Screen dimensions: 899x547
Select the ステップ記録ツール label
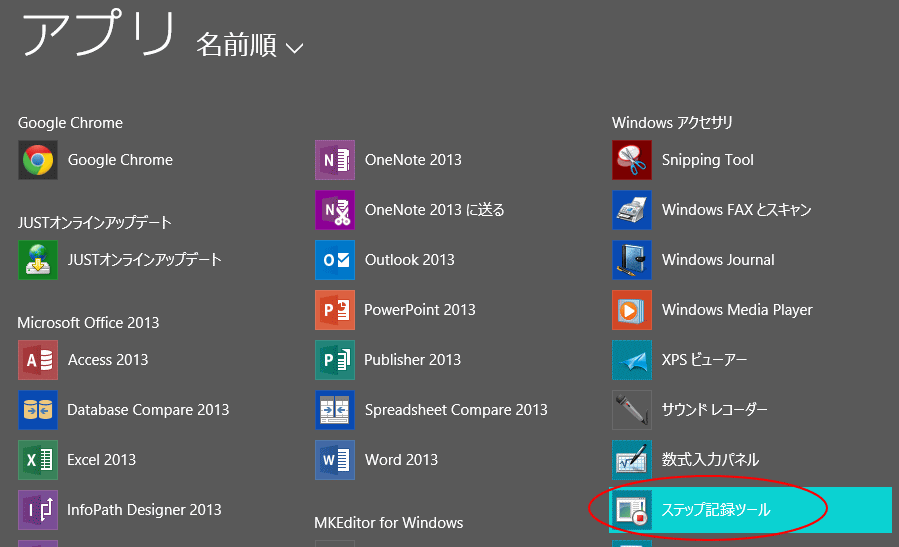click(x=716, y=510)
